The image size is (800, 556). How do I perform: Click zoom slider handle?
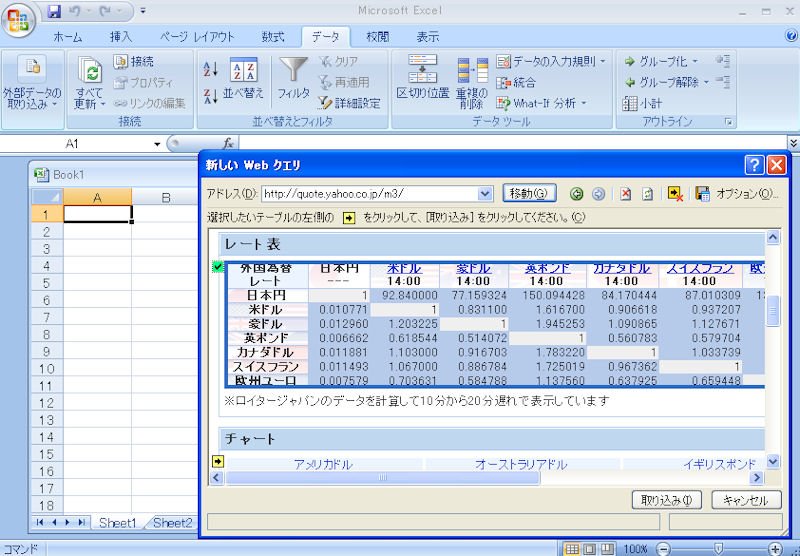[x=718, y=549]
